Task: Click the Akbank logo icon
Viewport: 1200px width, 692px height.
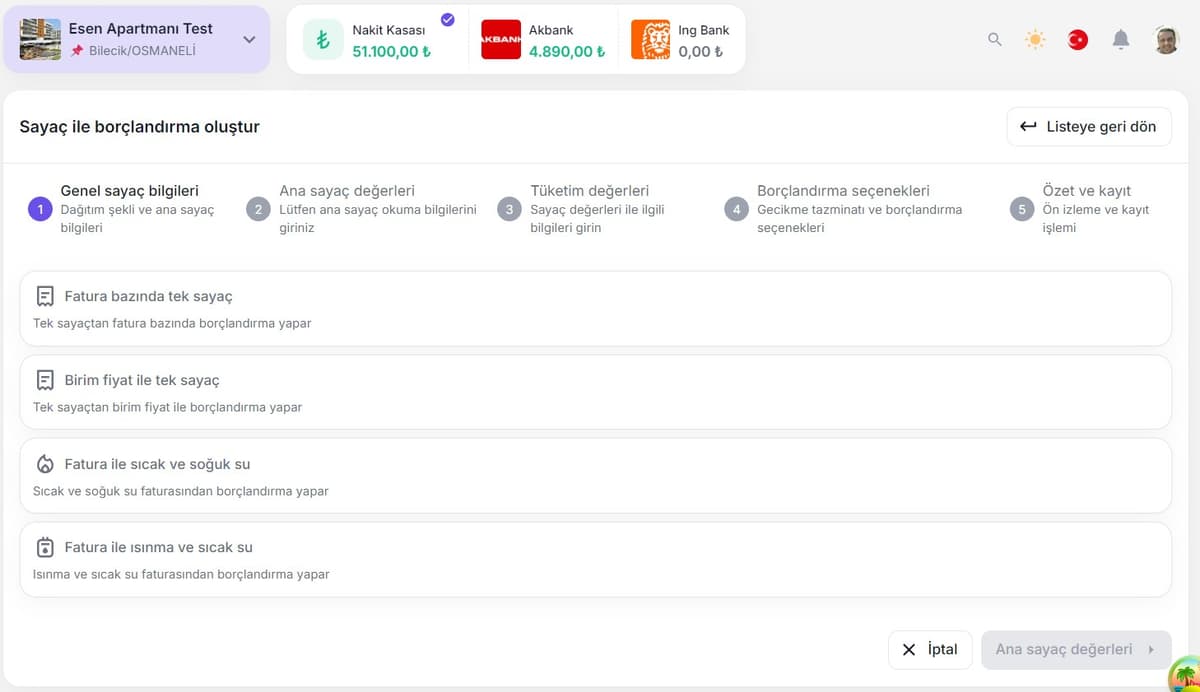Action: click(x=500, y=40)
